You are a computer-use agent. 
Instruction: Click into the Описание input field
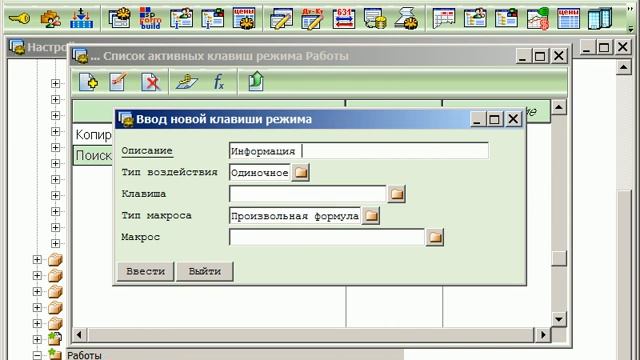[359, 151]
